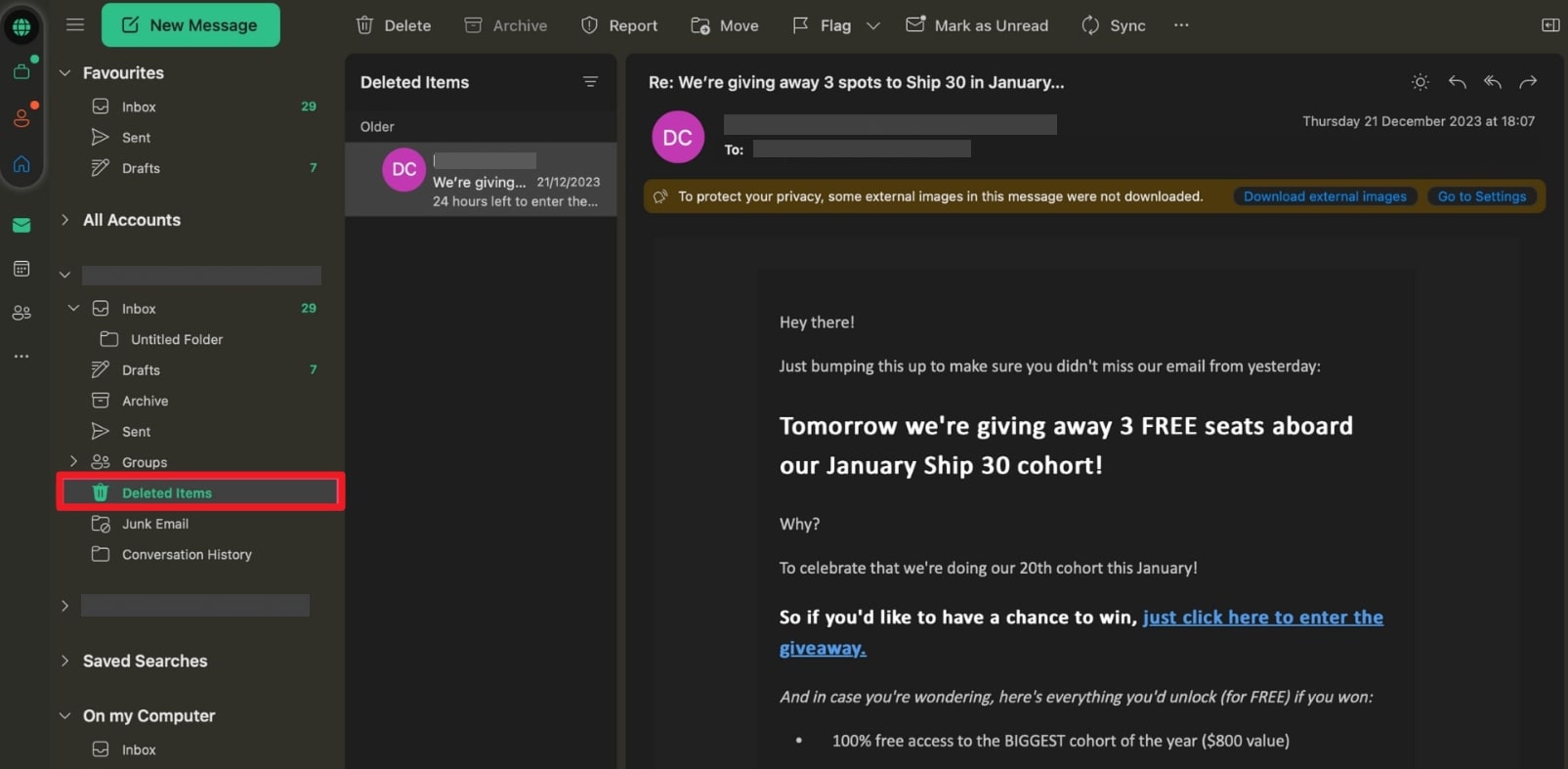
Task: Click the Delete trash icon in toolbar
Action: point(365,25)
